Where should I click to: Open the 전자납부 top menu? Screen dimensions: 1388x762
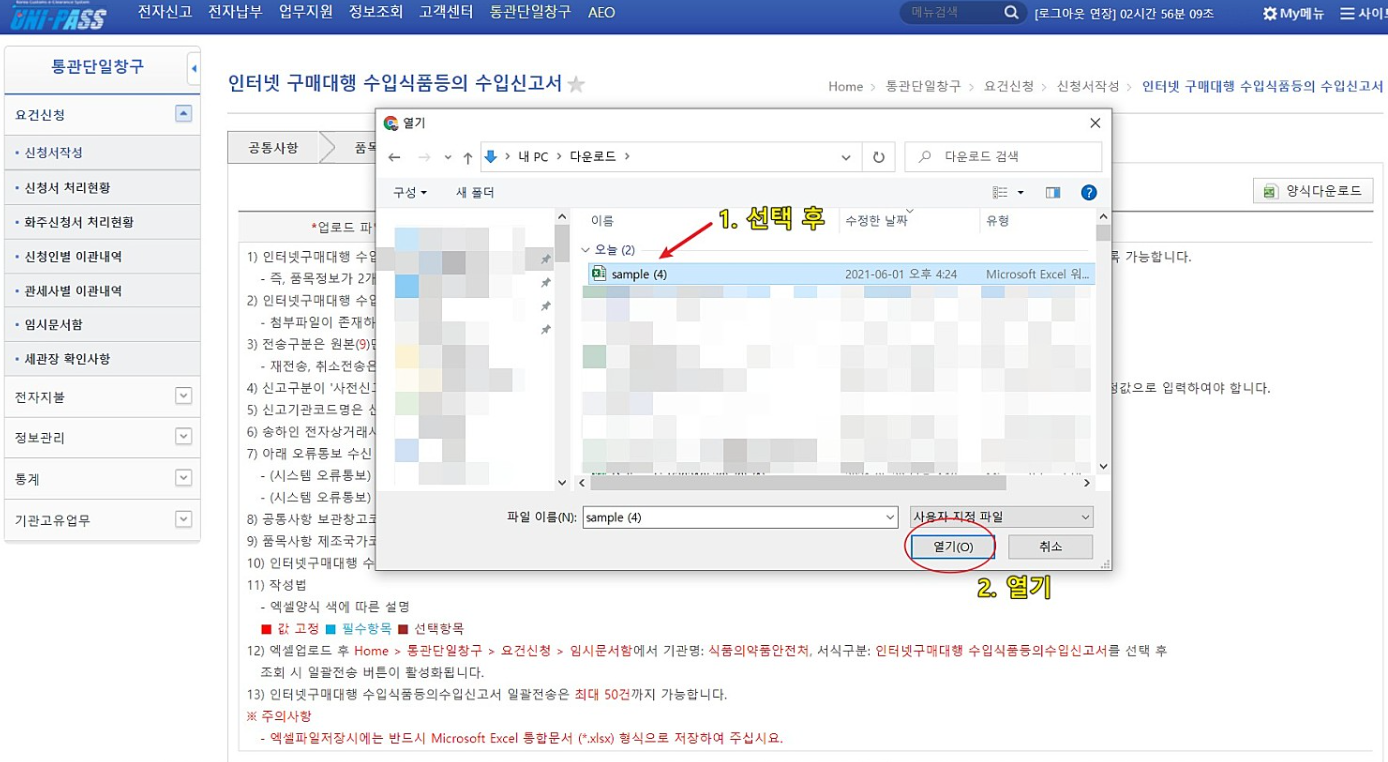point(235,12)
